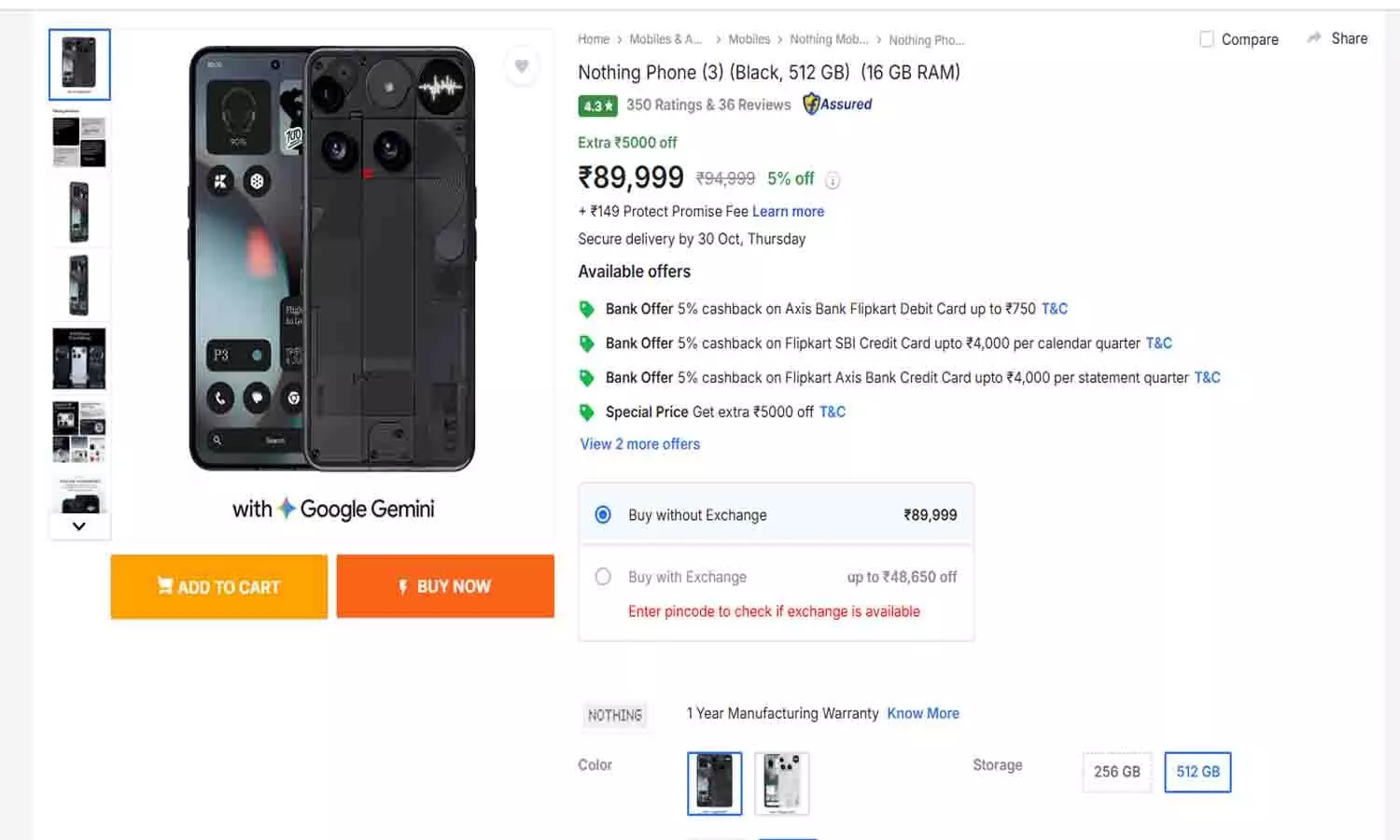Click the info icon next to 5% off
This screenshot has width=1400, height=840.
[x=833, y=180]
